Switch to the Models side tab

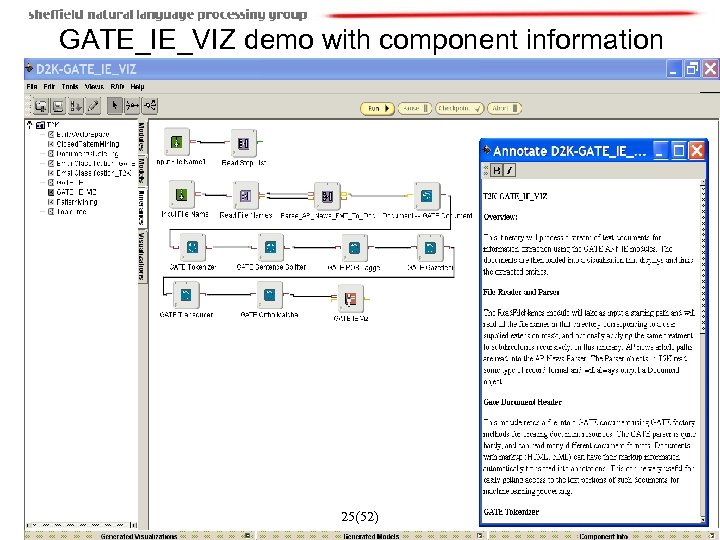[142, 170]
